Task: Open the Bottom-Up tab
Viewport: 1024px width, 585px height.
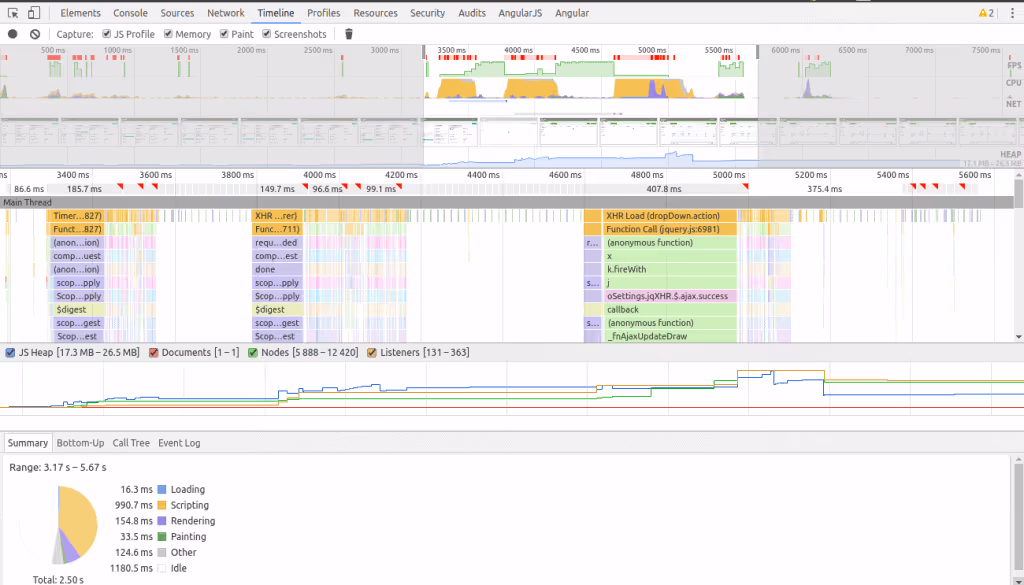Action: click(80, 442)
